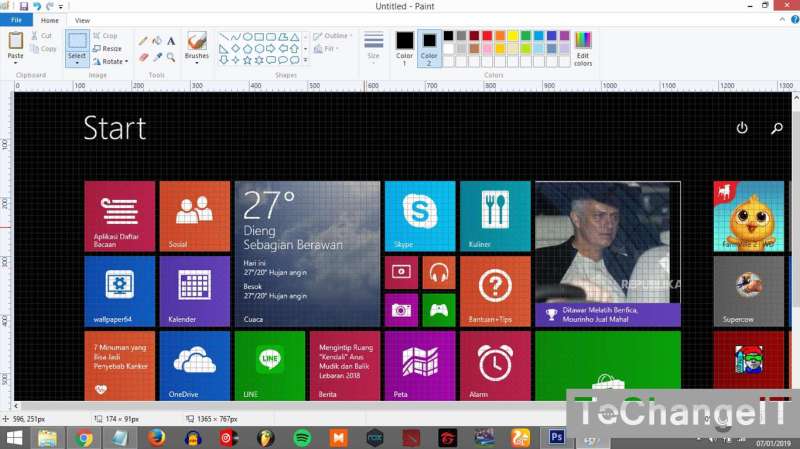Open the Select dropdown arrow
The width and height of the screenshot is (800, 449).
[x=77, y=63]
